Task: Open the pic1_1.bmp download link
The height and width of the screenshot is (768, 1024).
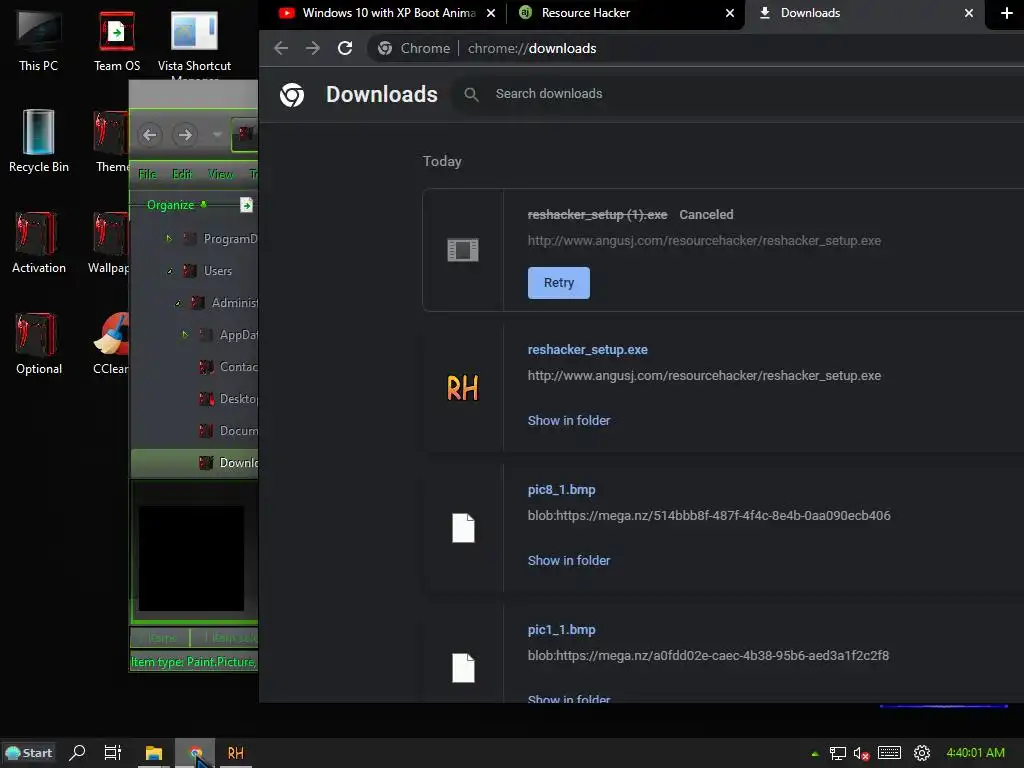Action: tap(561, 630)
